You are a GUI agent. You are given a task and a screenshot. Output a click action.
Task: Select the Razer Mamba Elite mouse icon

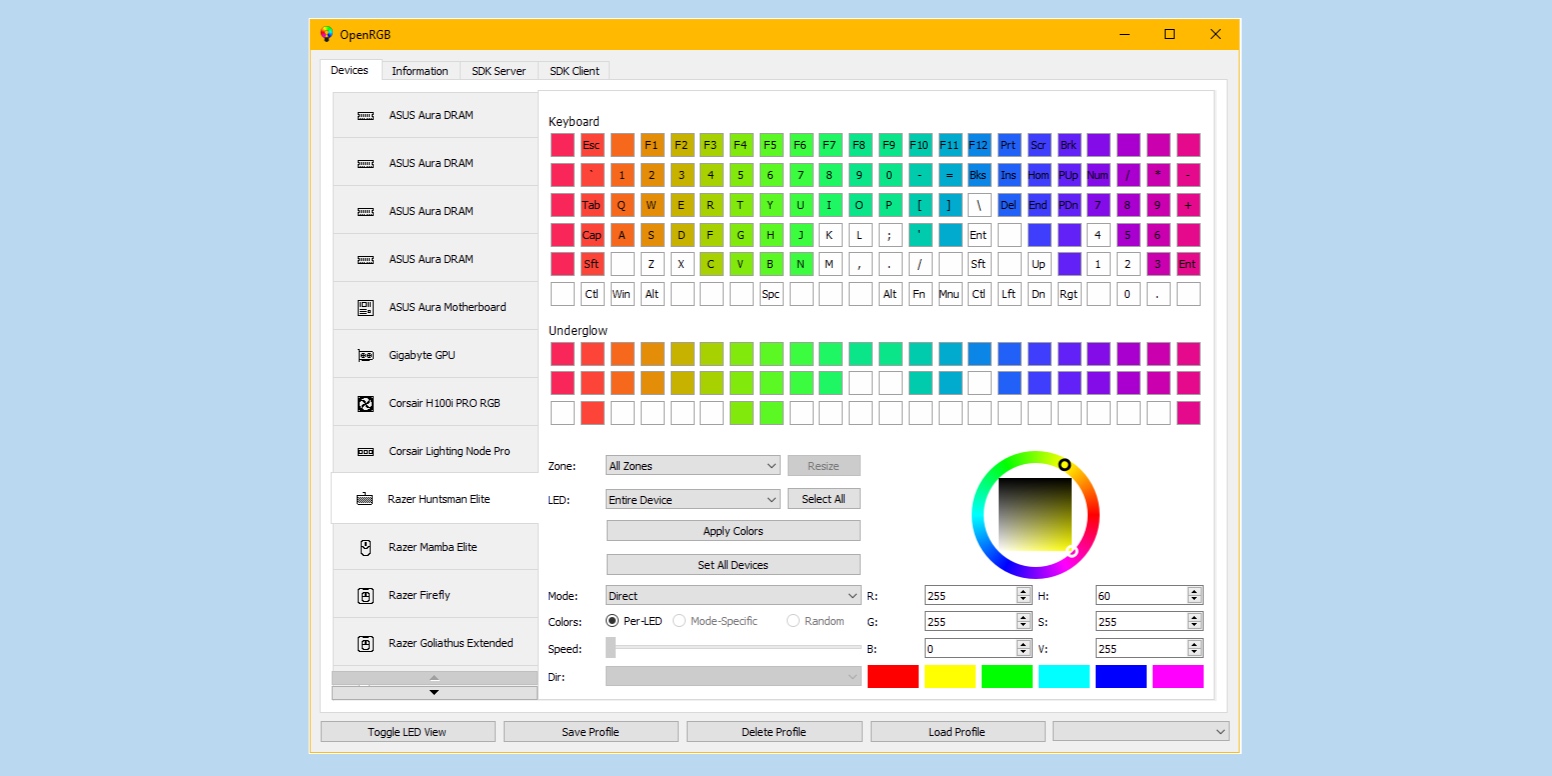point(366,547)
